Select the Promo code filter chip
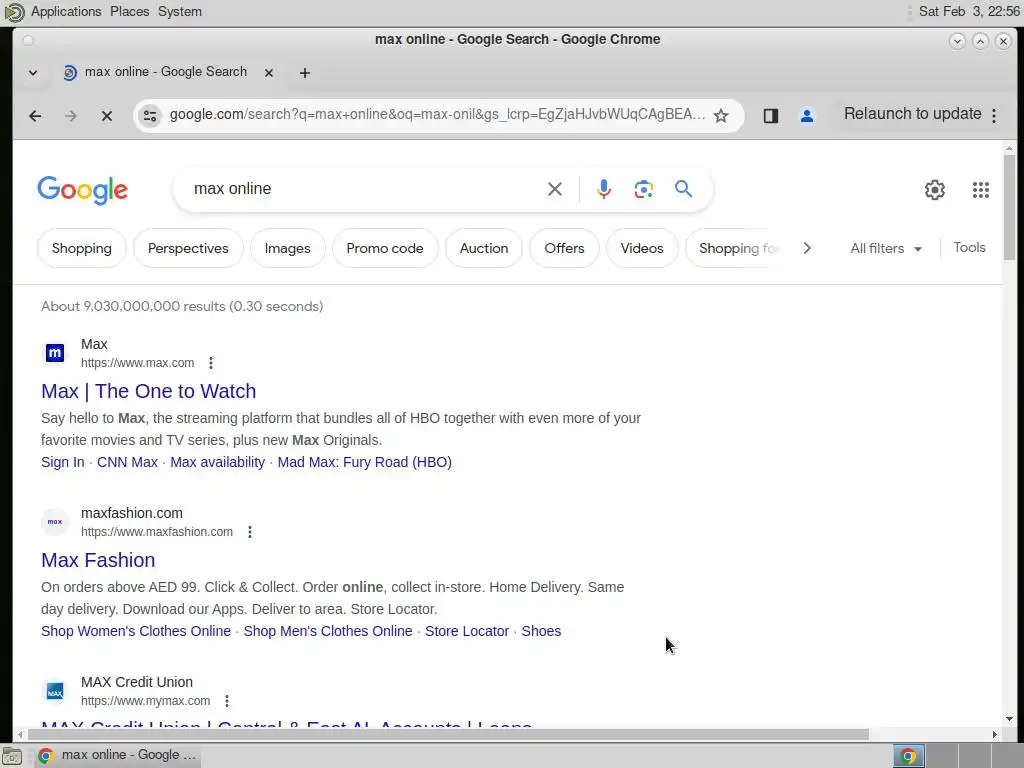The height and width of the screenshot is (768, 1024). [385, 249]
